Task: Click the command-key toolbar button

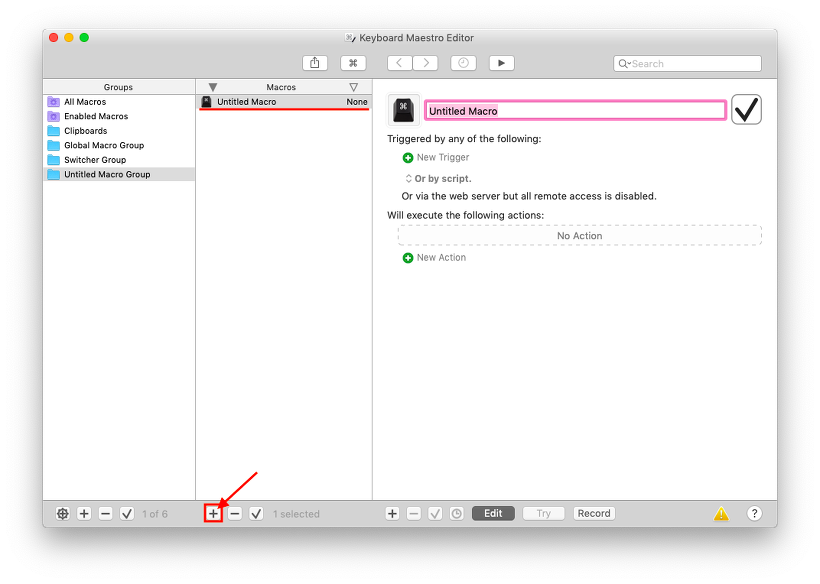Action: pos(353,63)
